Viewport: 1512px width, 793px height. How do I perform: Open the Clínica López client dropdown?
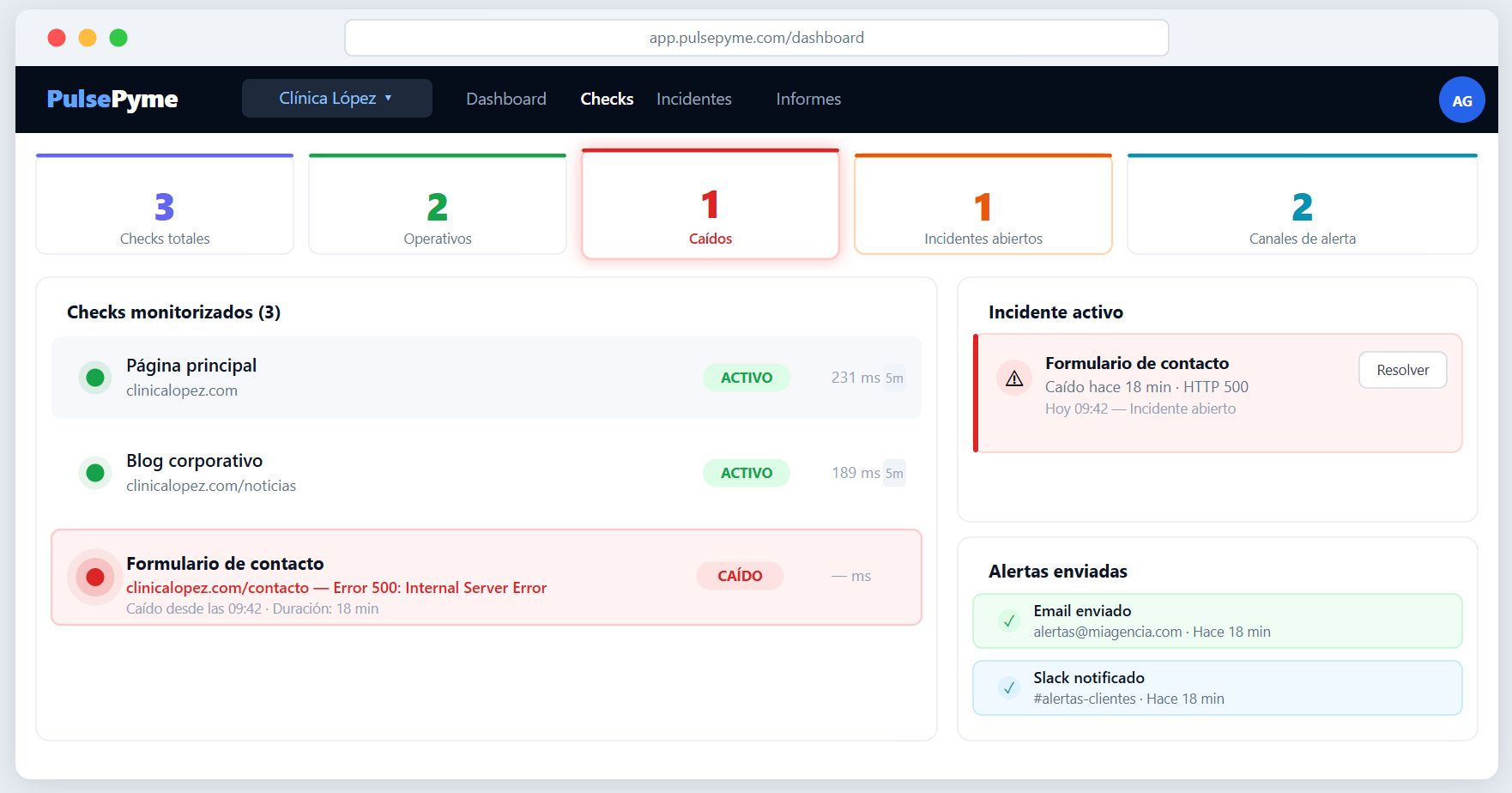pyautogui.click(x=337, y=99)
